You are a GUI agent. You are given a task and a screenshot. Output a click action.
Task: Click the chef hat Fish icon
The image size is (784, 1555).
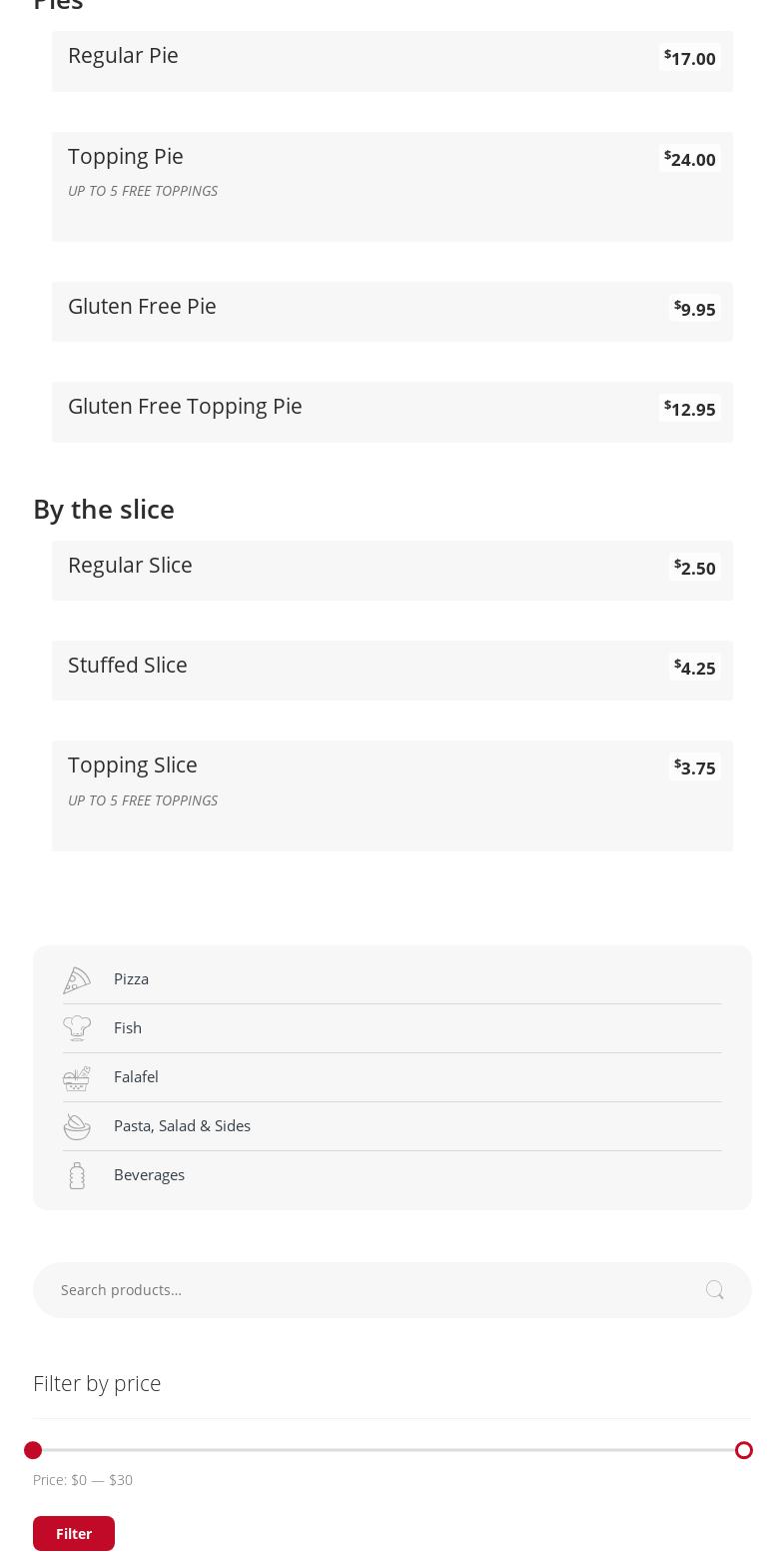coord(77,1028)
